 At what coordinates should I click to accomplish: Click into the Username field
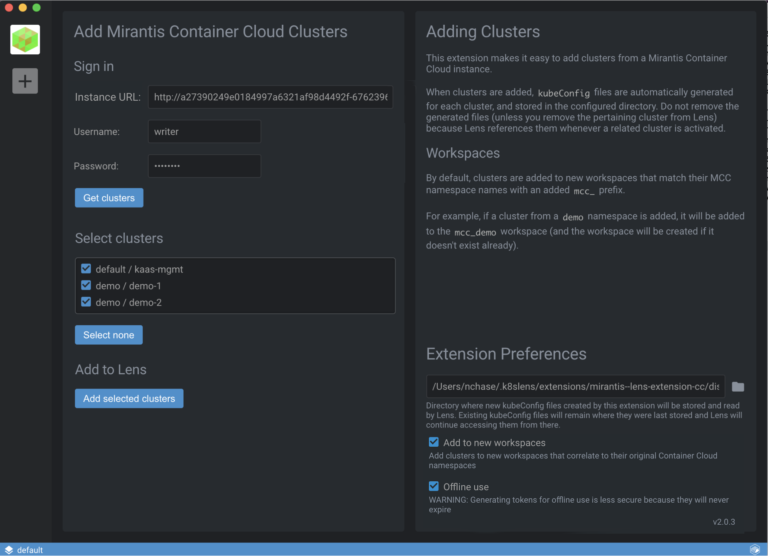coord(204,132)
